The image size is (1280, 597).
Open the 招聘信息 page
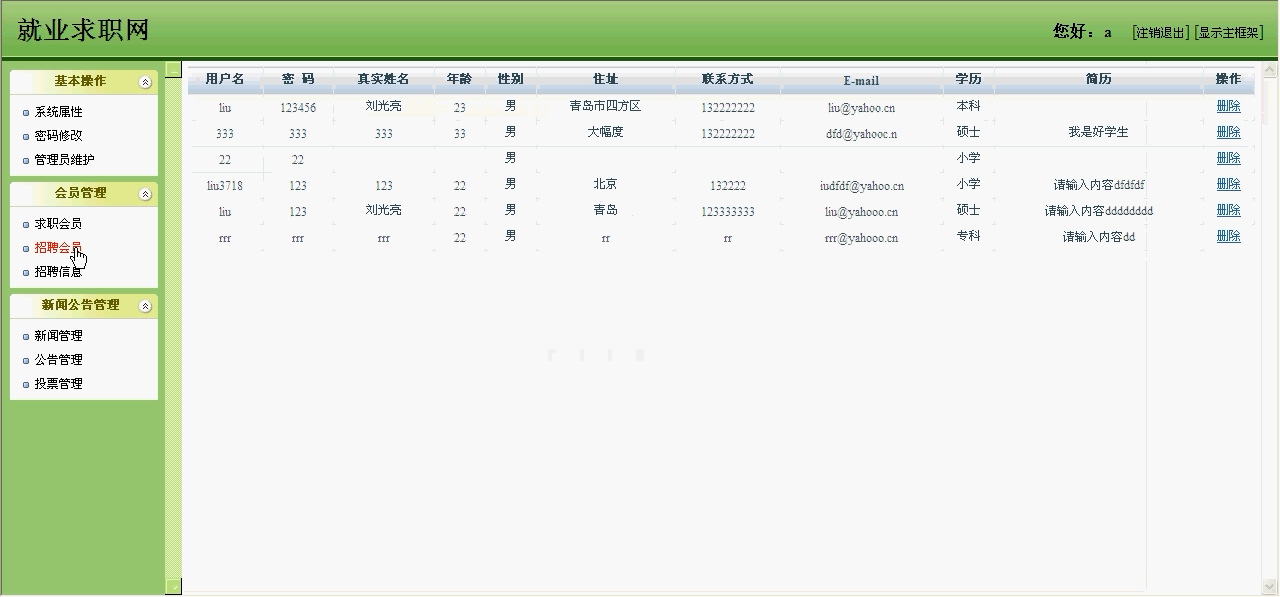(58, 272)
